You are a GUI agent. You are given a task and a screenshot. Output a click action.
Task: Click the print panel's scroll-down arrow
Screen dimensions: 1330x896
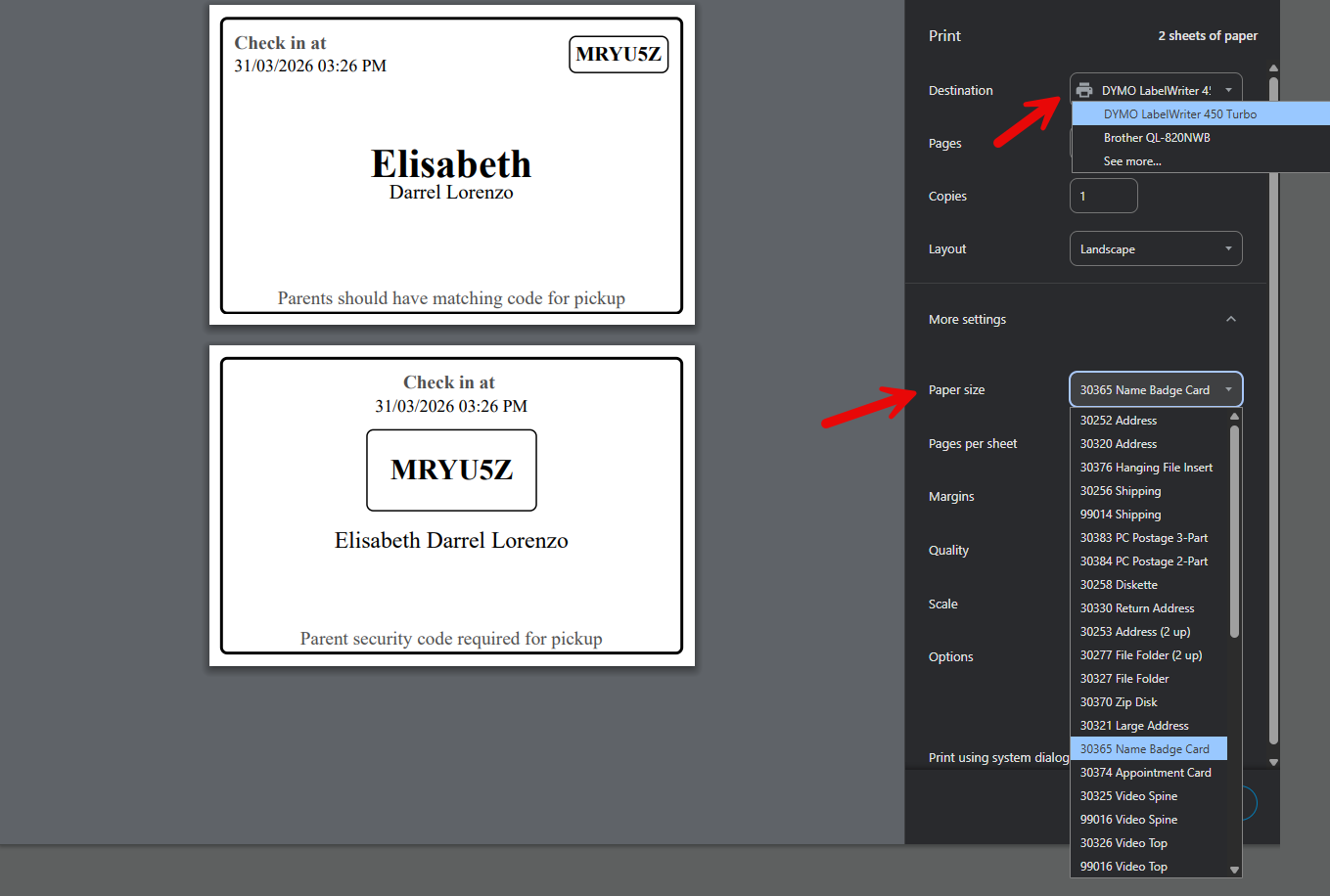(1273, 762)
